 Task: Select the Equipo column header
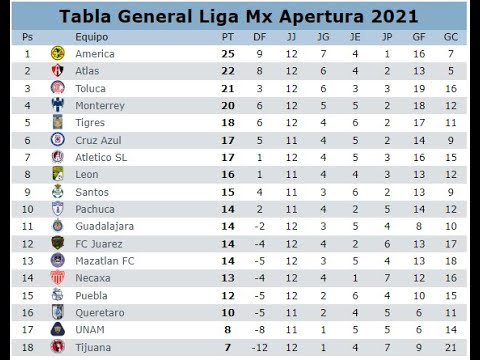[92, 37]
